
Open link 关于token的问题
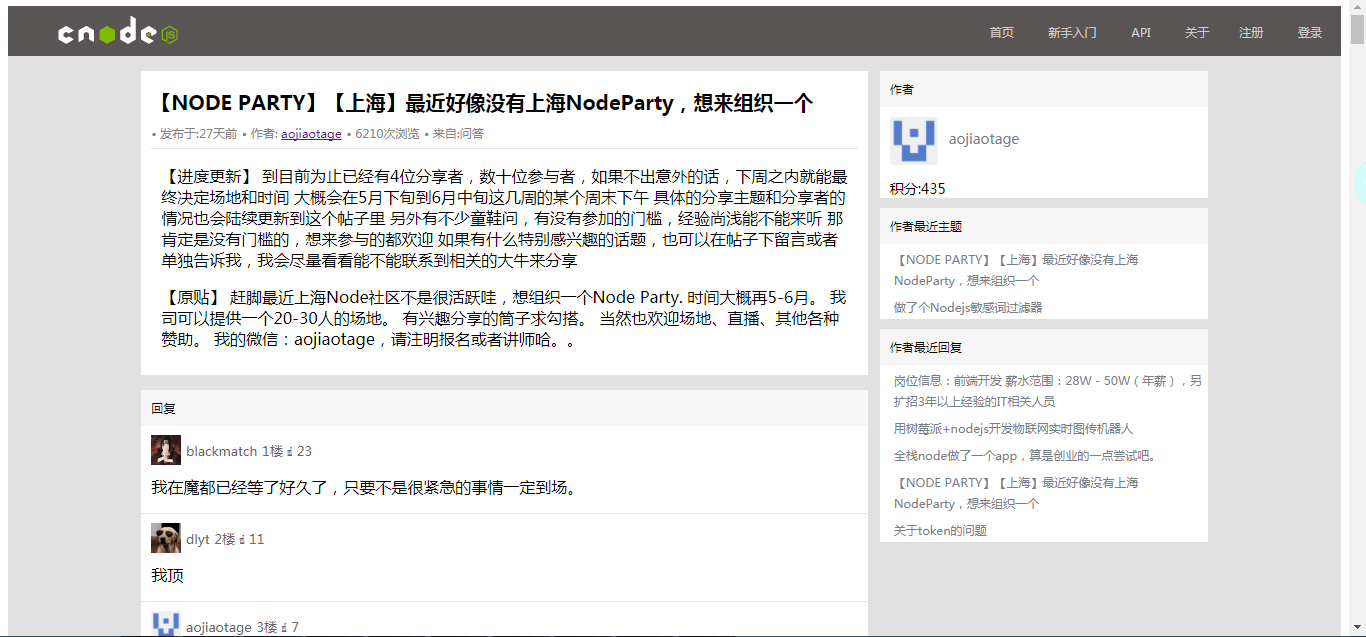pos(940,530)
